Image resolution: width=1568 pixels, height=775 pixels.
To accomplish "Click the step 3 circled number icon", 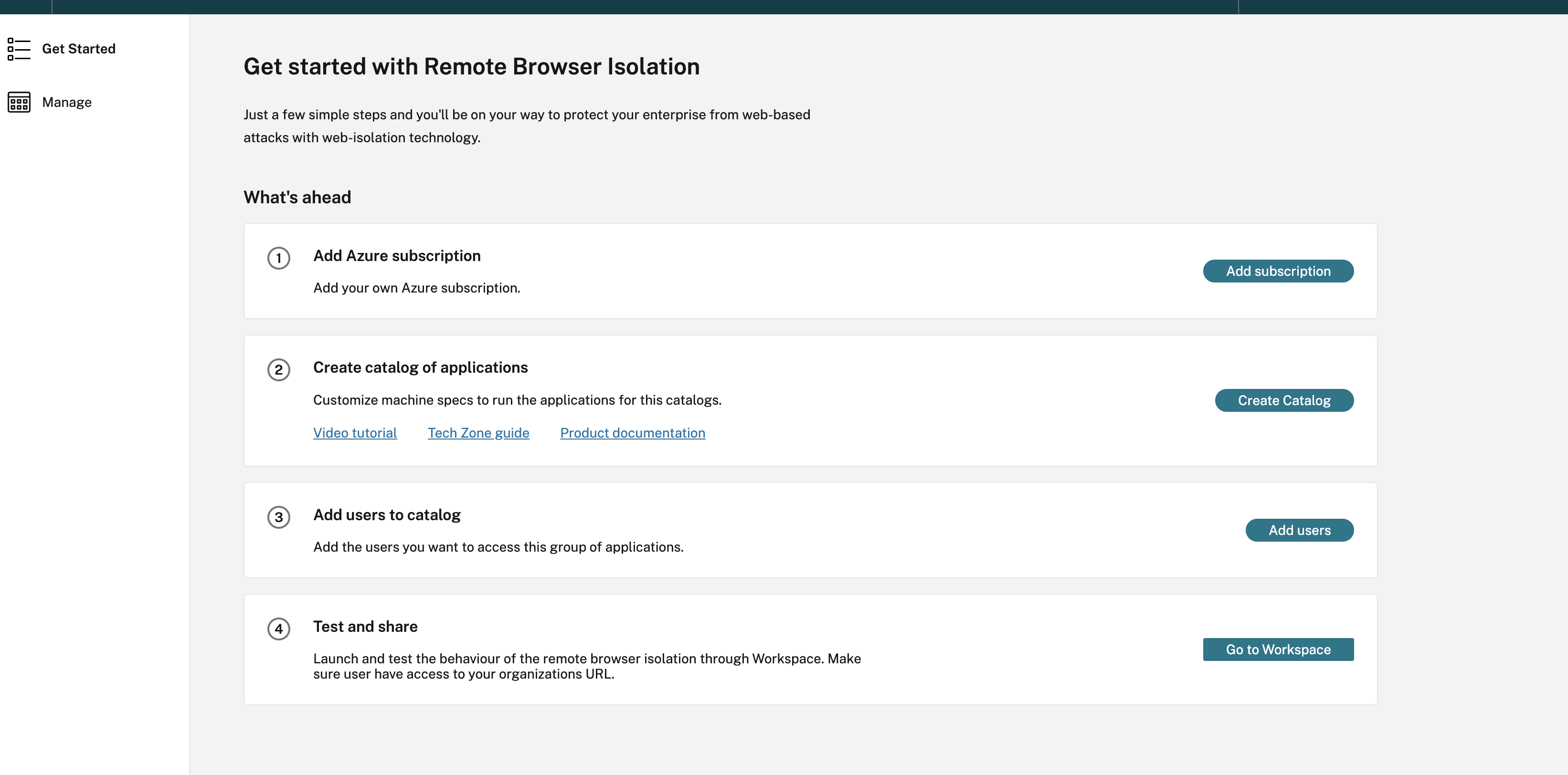I will [x=279, y=517].
